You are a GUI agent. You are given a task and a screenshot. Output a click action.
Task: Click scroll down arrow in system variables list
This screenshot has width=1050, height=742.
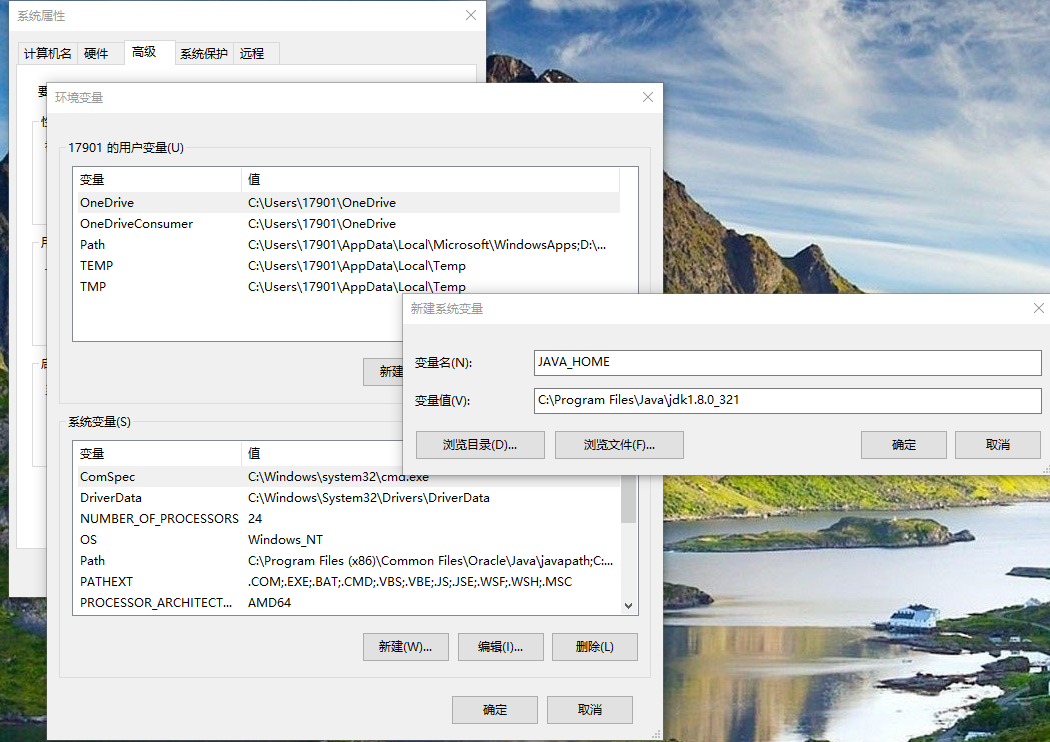tap(628, 605)
